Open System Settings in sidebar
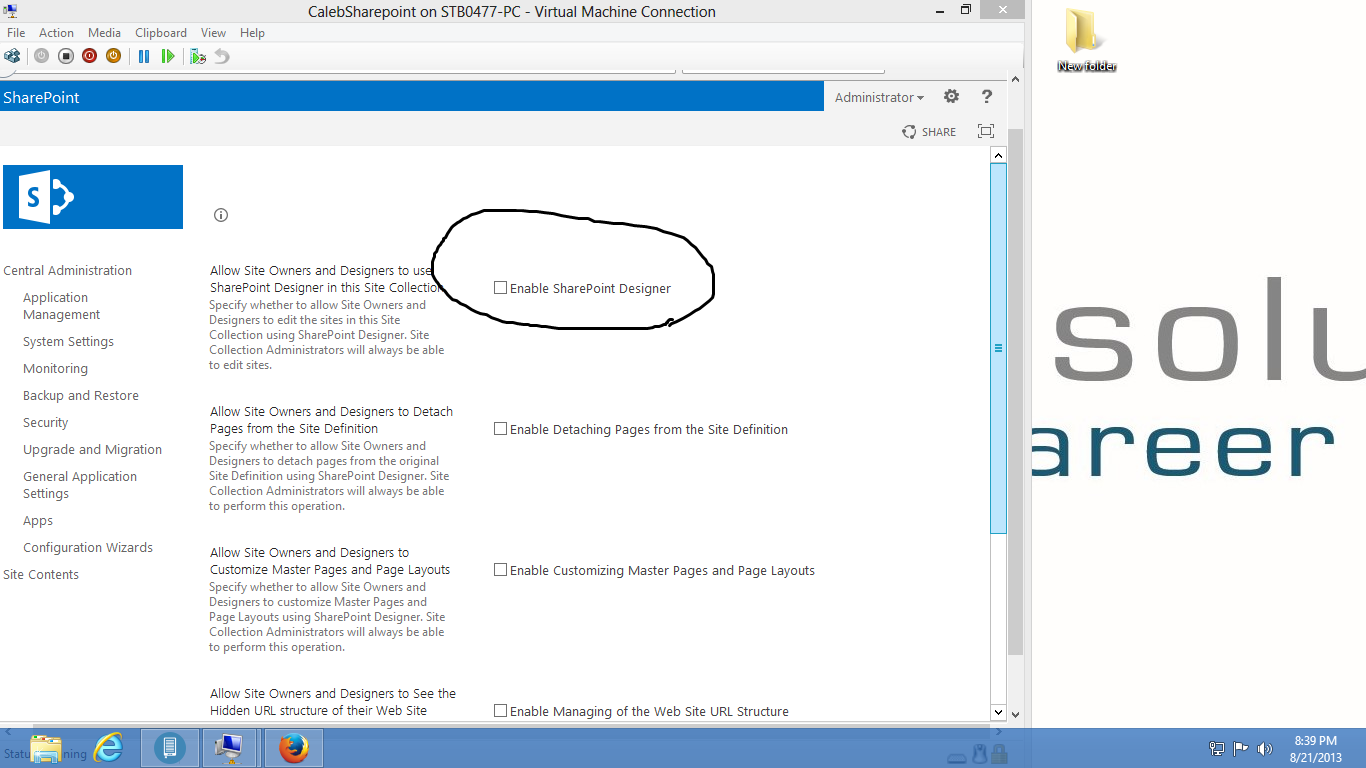 click(68, 342)
